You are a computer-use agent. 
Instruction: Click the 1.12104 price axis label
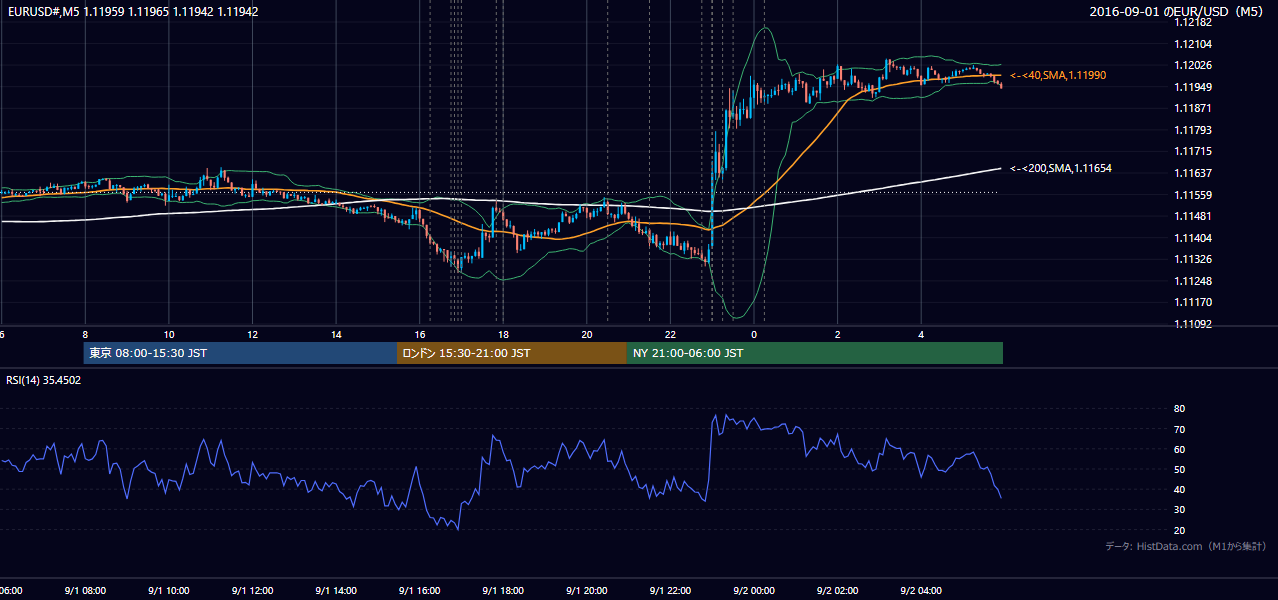click(x=1193, y=44)
